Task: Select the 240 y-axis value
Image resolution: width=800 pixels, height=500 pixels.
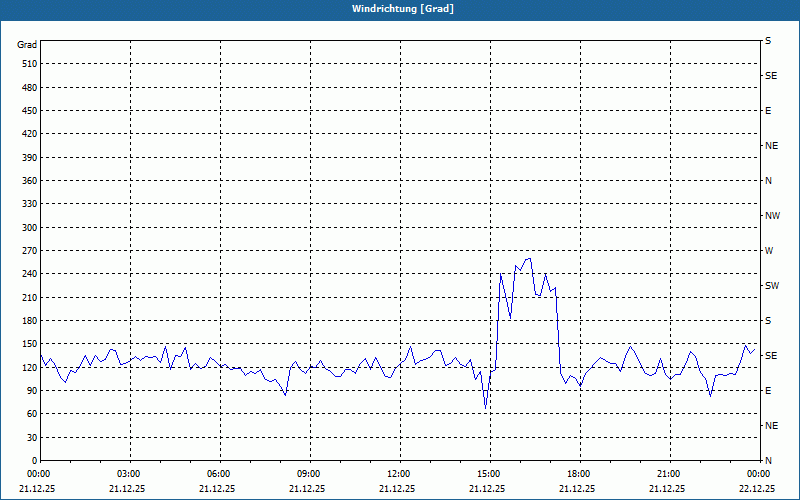Action: click(30, 274)
